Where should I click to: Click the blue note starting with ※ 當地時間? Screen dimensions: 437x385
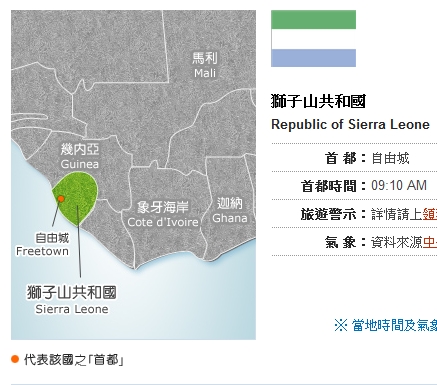[385, 325]
